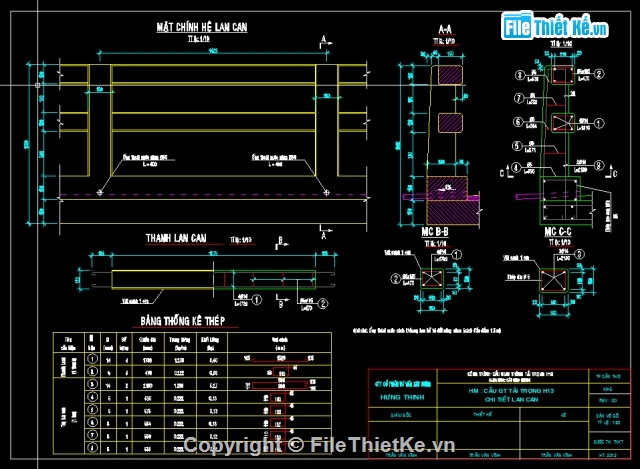Image resolution: width=640 pixels, height=469 pixels.
Task: Click the 'THIẾT KẾ' cell in title block
Action: pyautogui.click(x=482, y=414)
